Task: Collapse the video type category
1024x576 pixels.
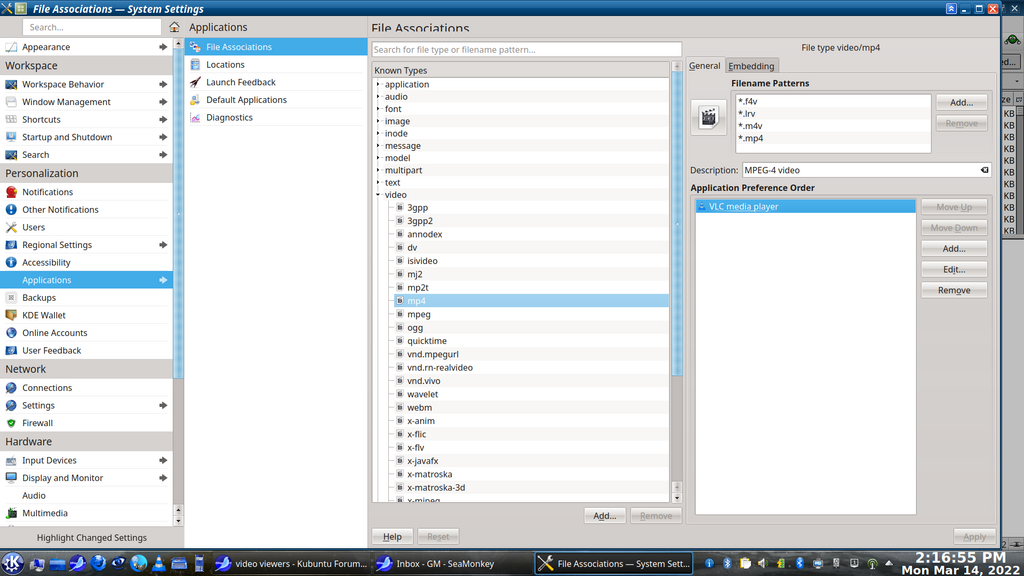Action: point(378,195)
